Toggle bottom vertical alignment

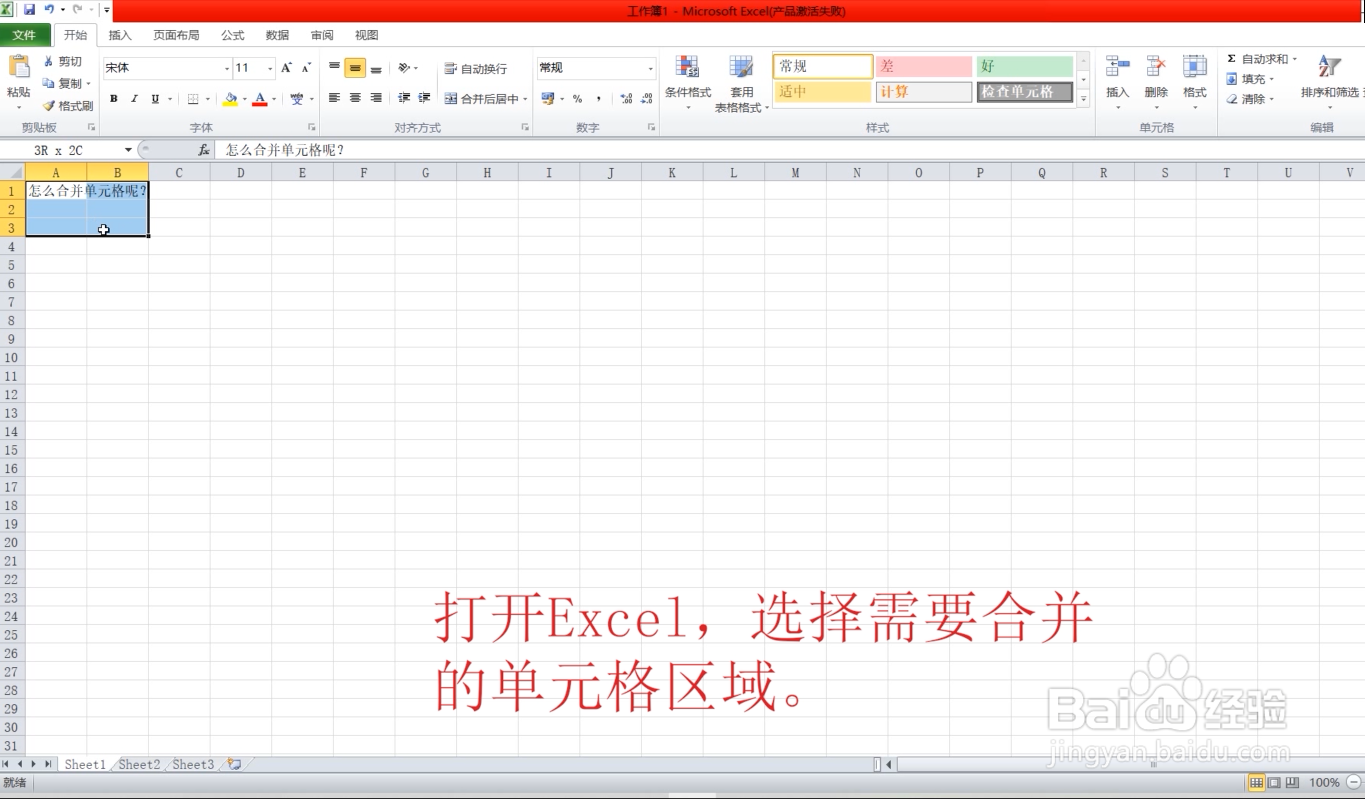coord(376,68)
